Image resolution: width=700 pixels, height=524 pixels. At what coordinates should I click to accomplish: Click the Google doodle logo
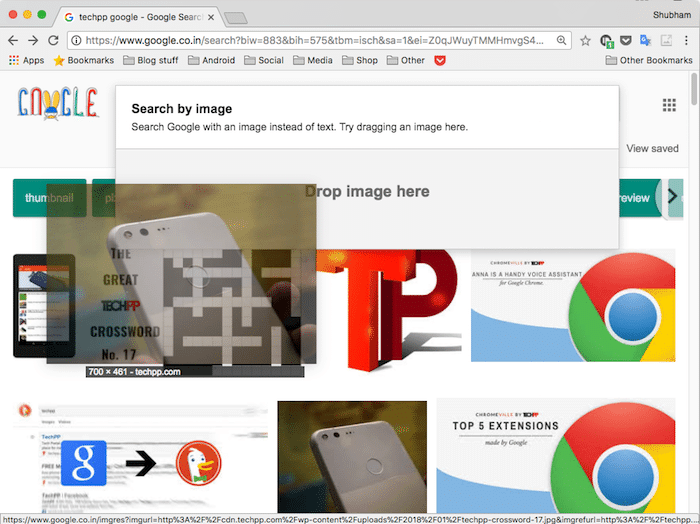(x=58, y=104)
